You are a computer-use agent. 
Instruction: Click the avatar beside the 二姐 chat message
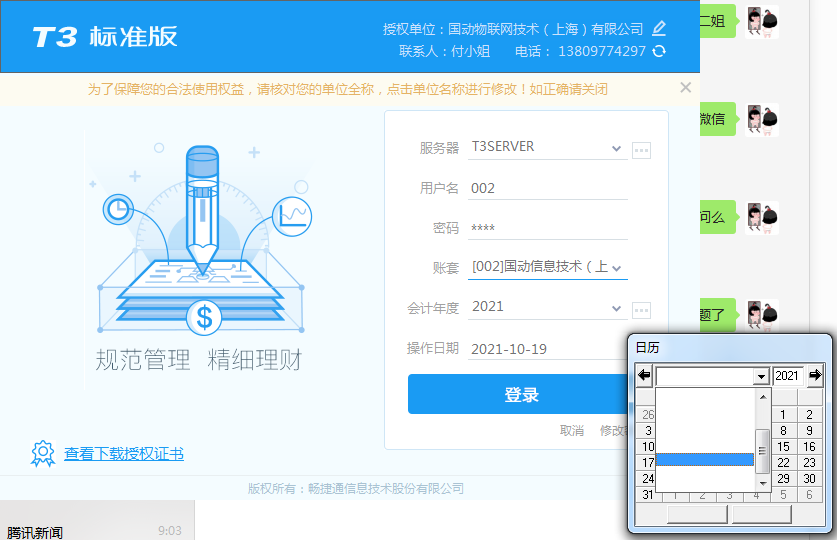(762, 21)
